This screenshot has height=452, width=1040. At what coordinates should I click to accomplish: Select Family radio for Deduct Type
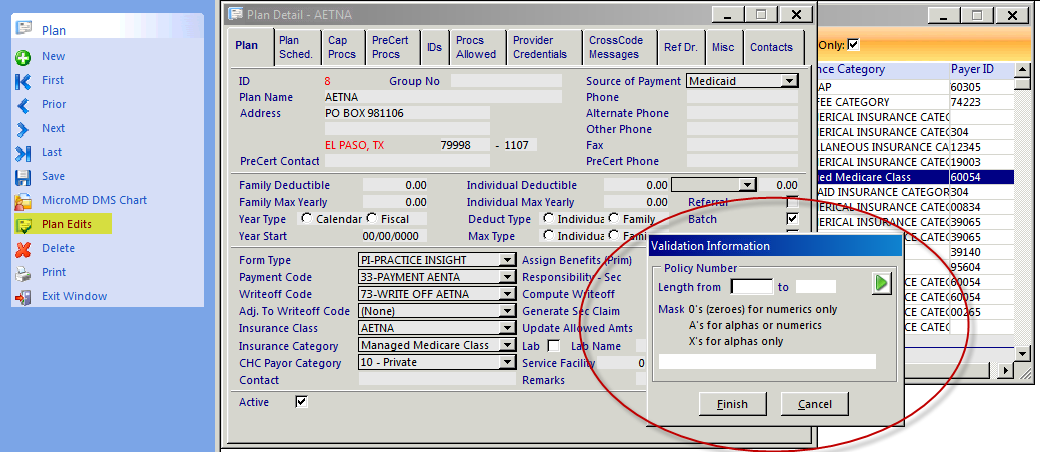[614, 218]
